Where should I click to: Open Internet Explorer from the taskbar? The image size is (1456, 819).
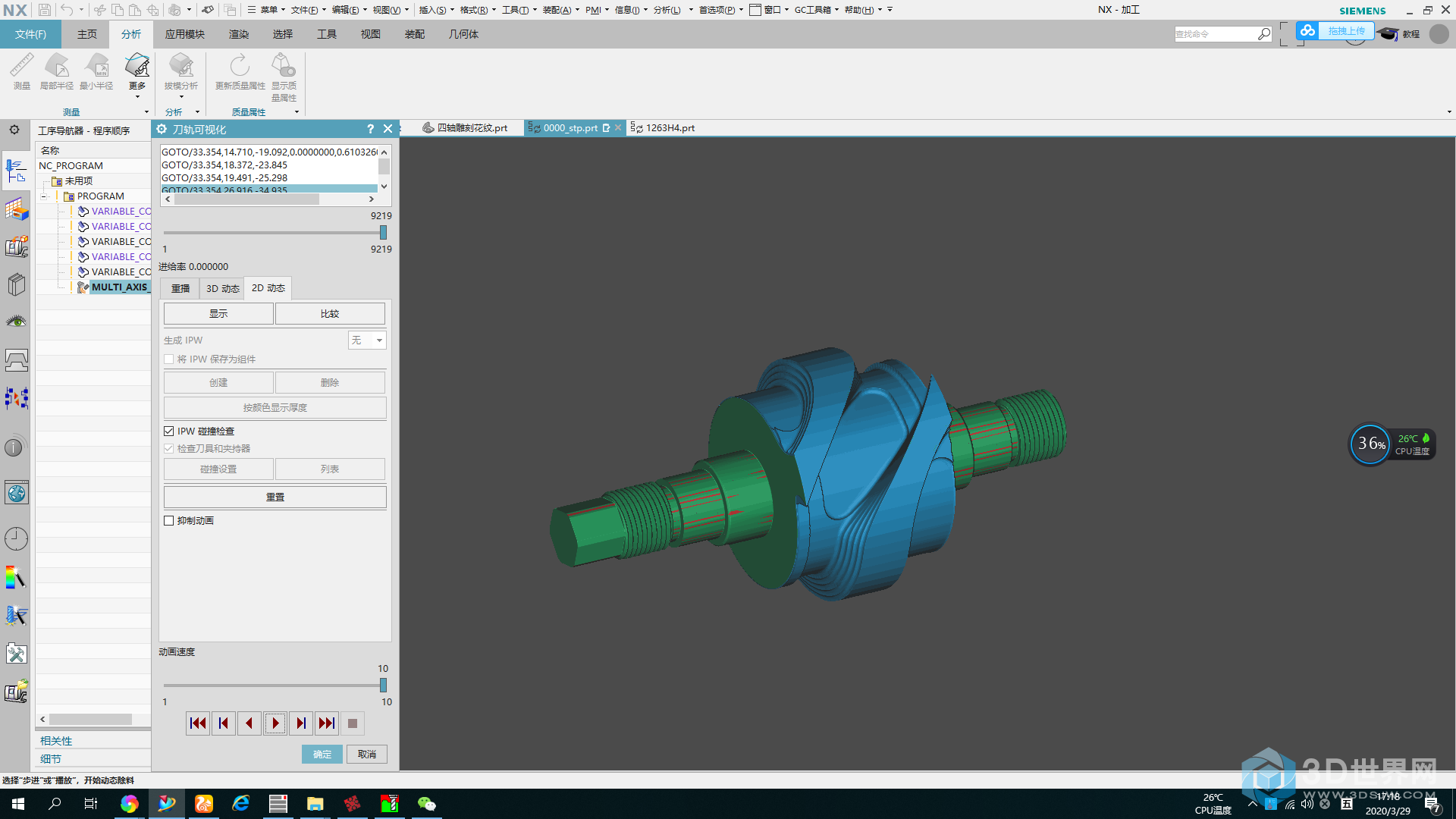240,804
